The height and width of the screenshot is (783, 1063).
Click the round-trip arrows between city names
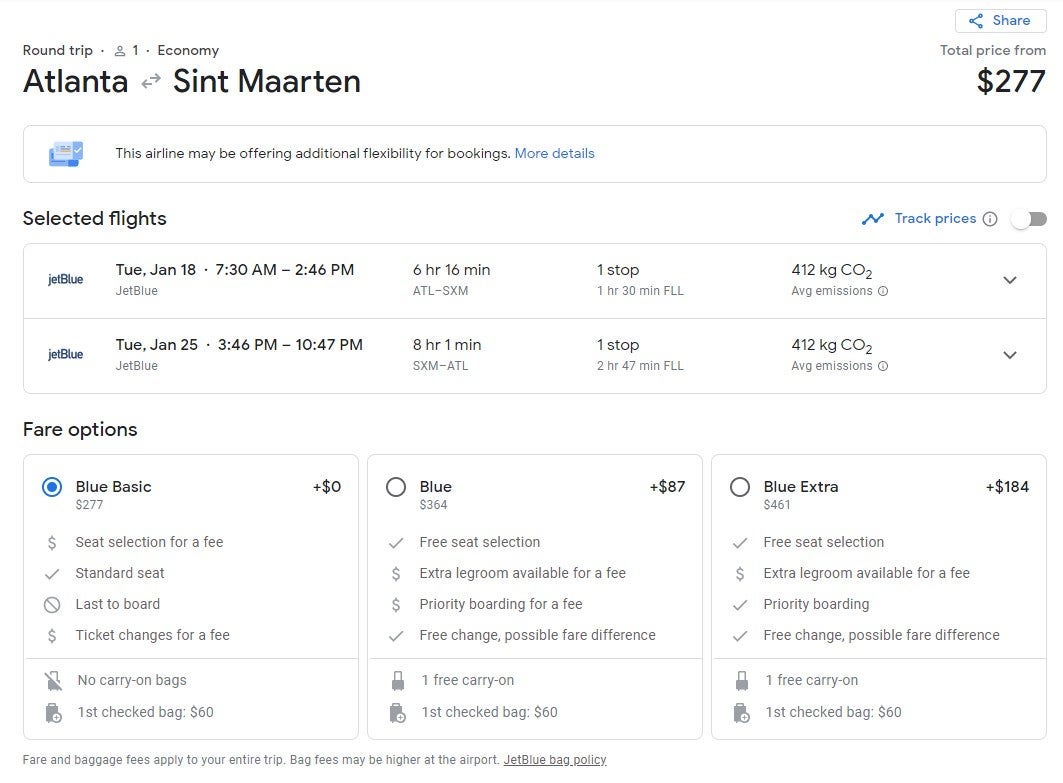point(151,82)
